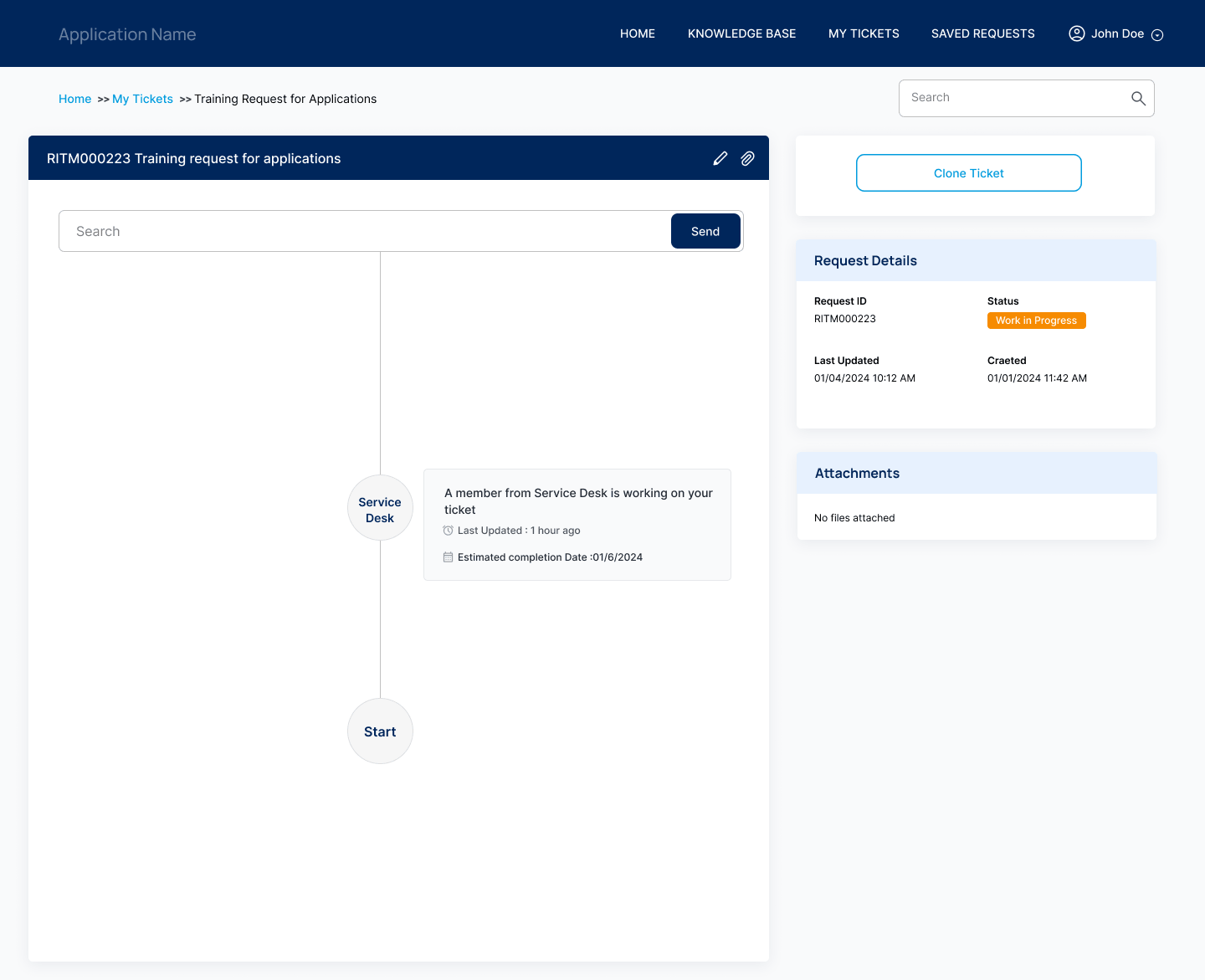Select the Service Desk timeline node
The width and height of the screenshot is (1205, 980).
point(380,509)
